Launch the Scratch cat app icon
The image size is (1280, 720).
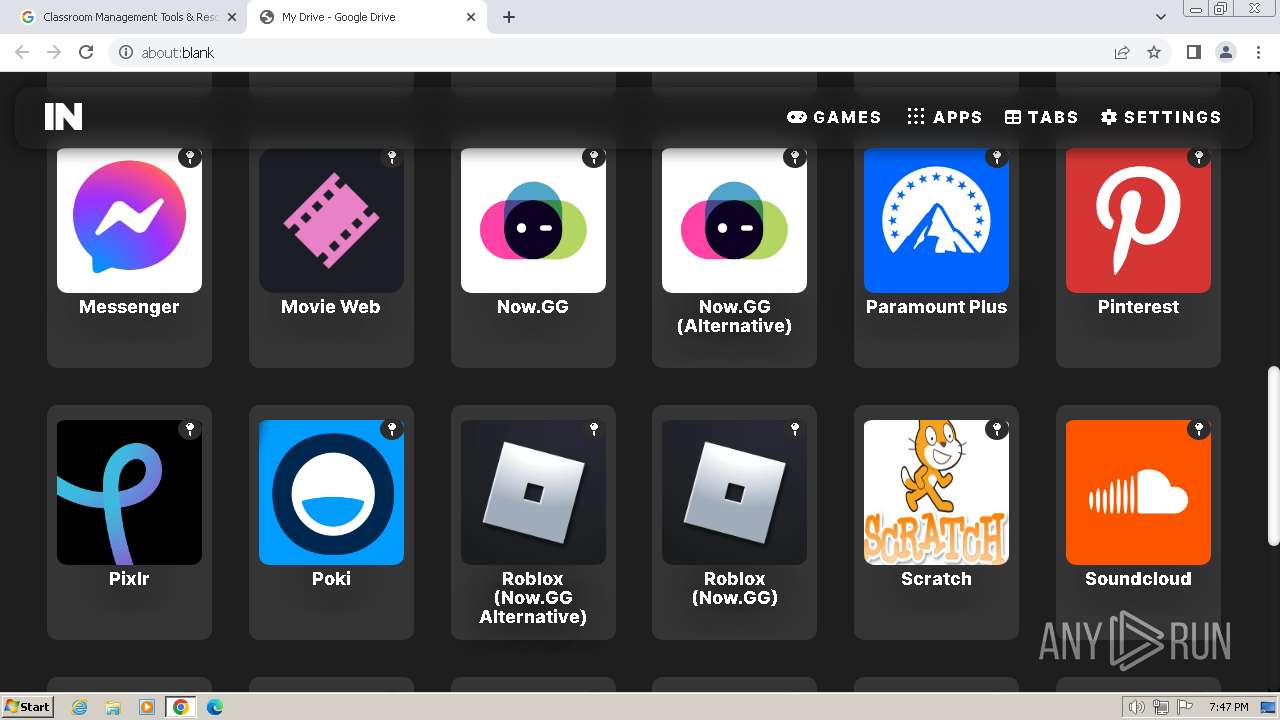[x=936, y=492]
